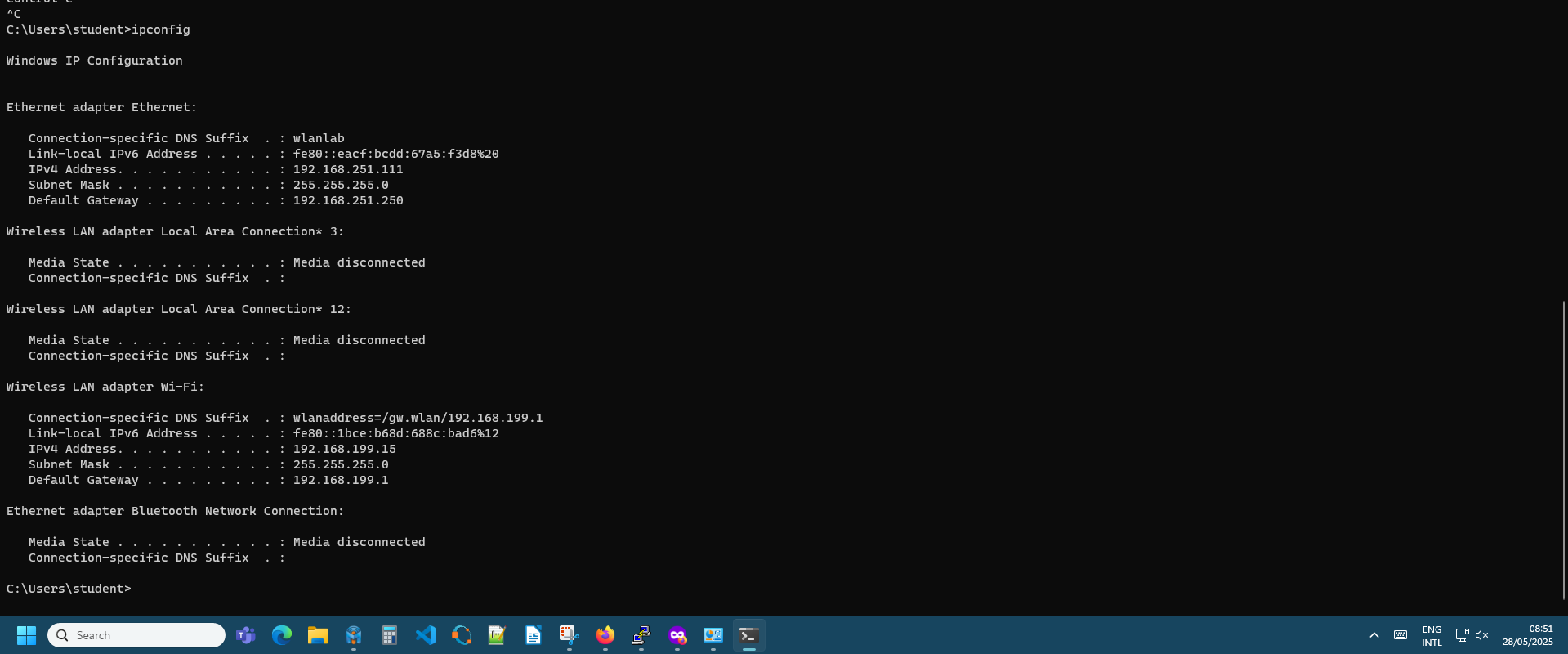Launch Visual Studio Code from taskbar

click(426, 635)
